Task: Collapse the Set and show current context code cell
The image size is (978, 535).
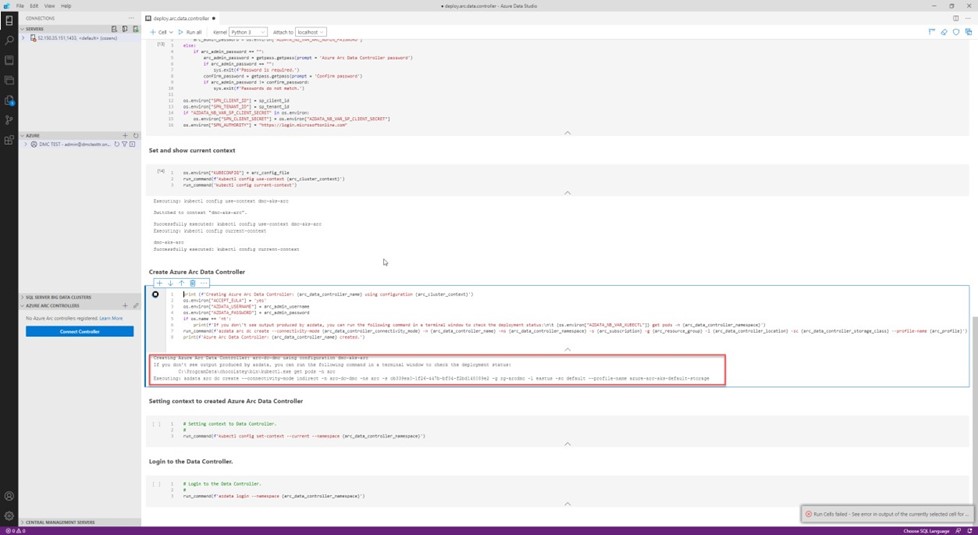Action: click(x=567, y=193)
